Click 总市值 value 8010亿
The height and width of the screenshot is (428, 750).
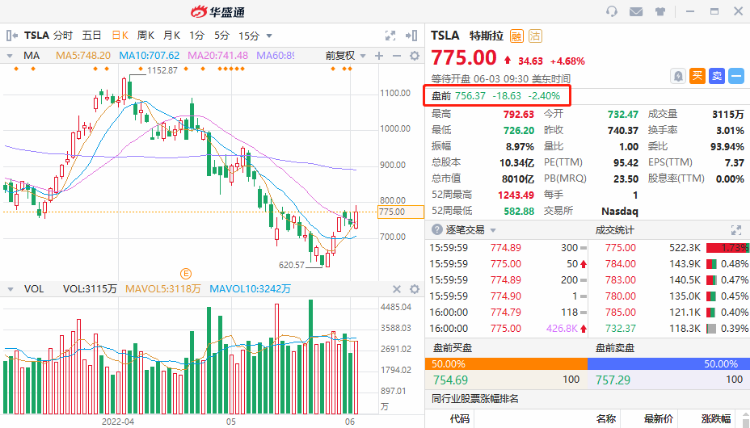click(x=518, y=179)
